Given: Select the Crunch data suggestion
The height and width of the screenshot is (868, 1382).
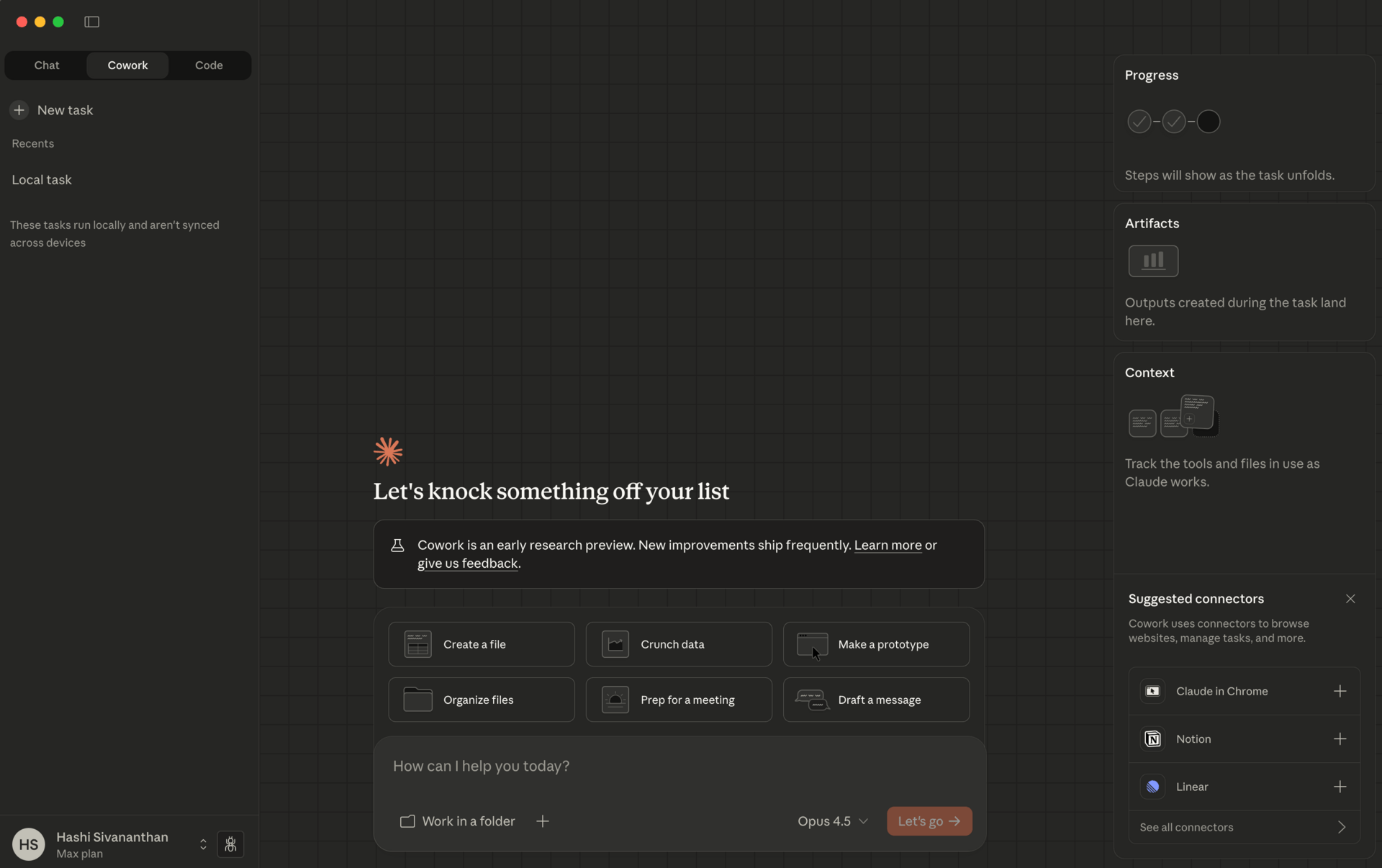Looking at the screenshot, I should click(679, 644).
